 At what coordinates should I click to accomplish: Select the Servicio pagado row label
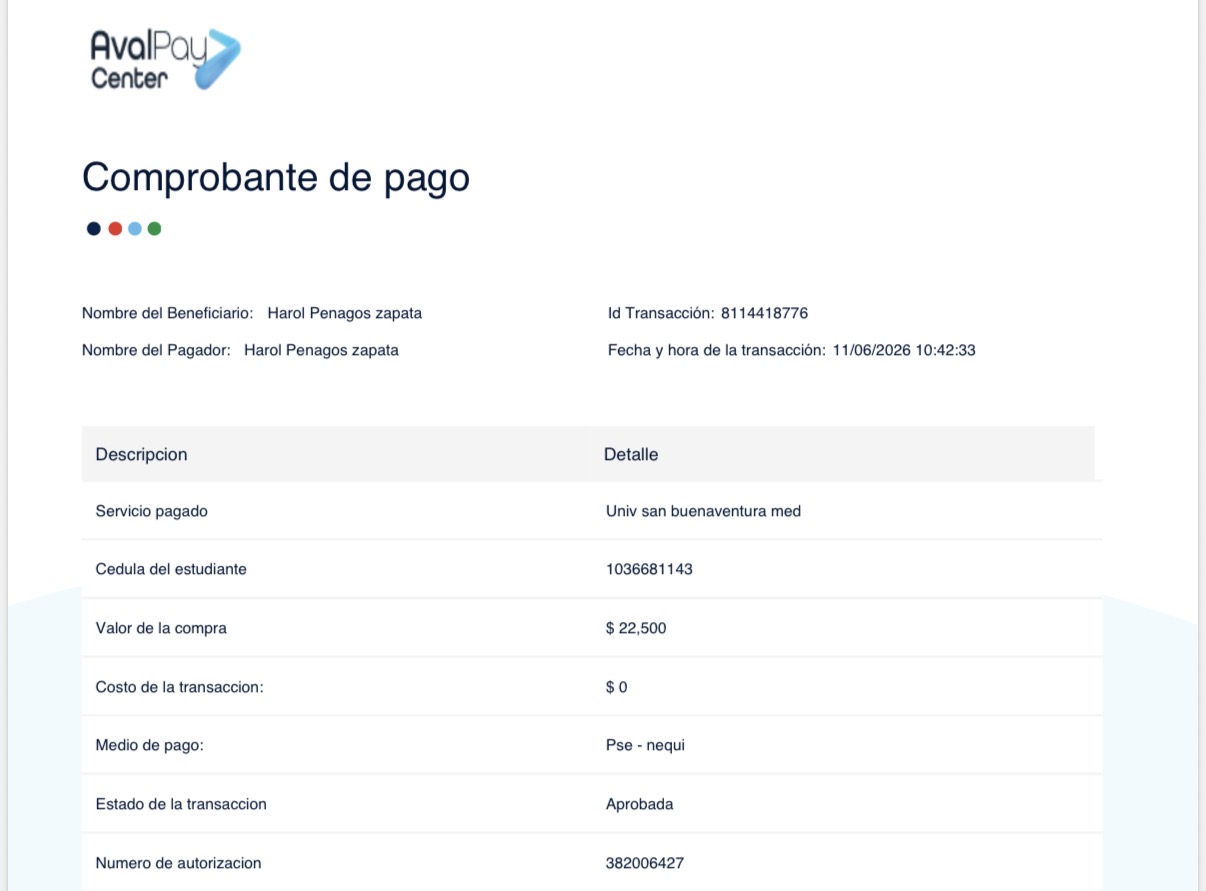click(152, 511)
